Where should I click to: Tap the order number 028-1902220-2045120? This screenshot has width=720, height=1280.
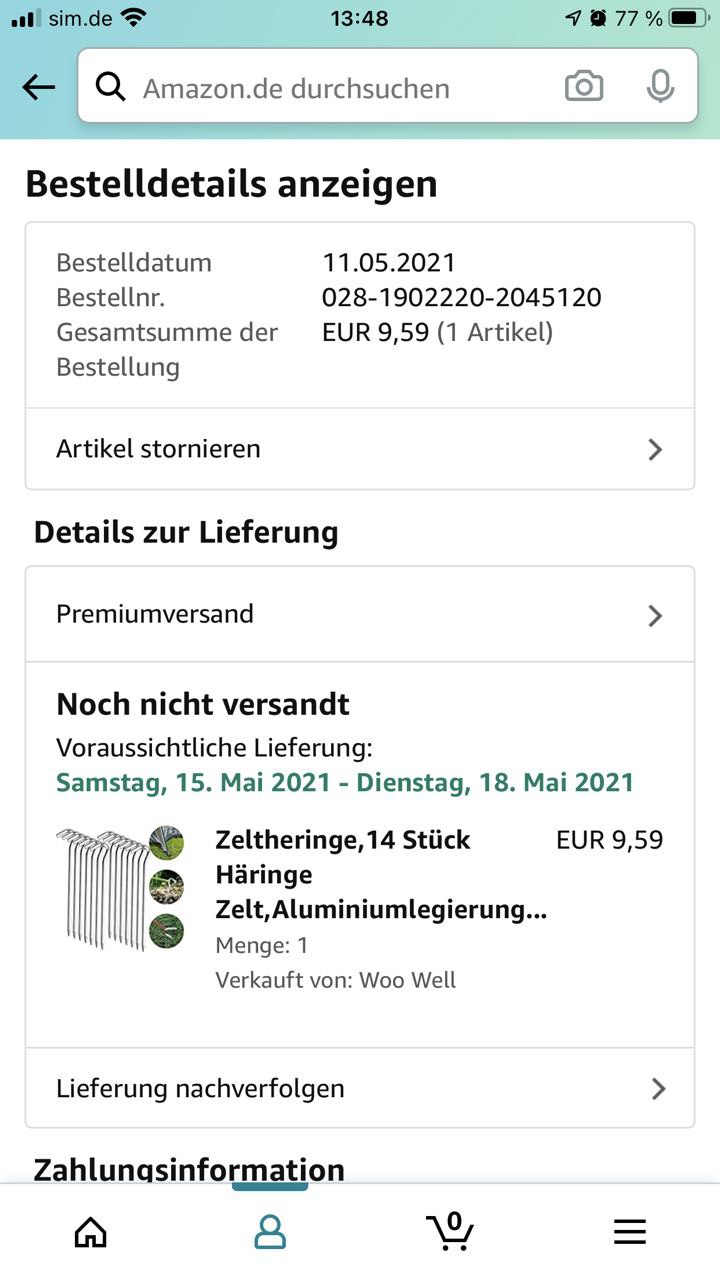[x=462, y=297]
